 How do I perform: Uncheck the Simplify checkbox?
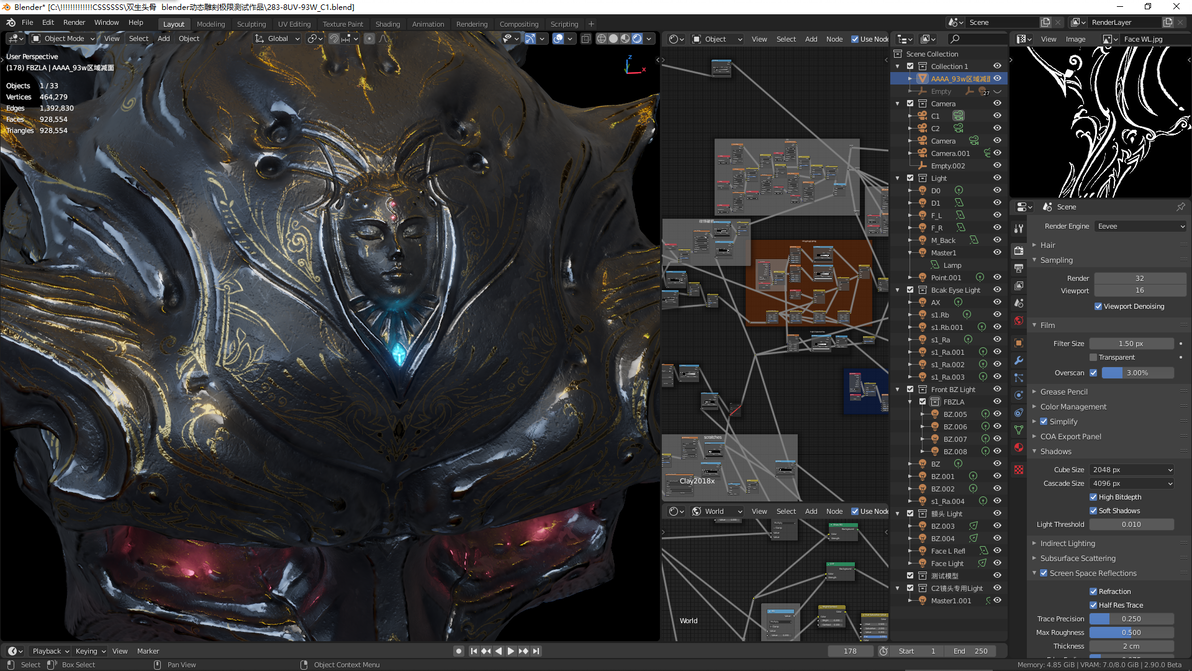[1044, 422]
